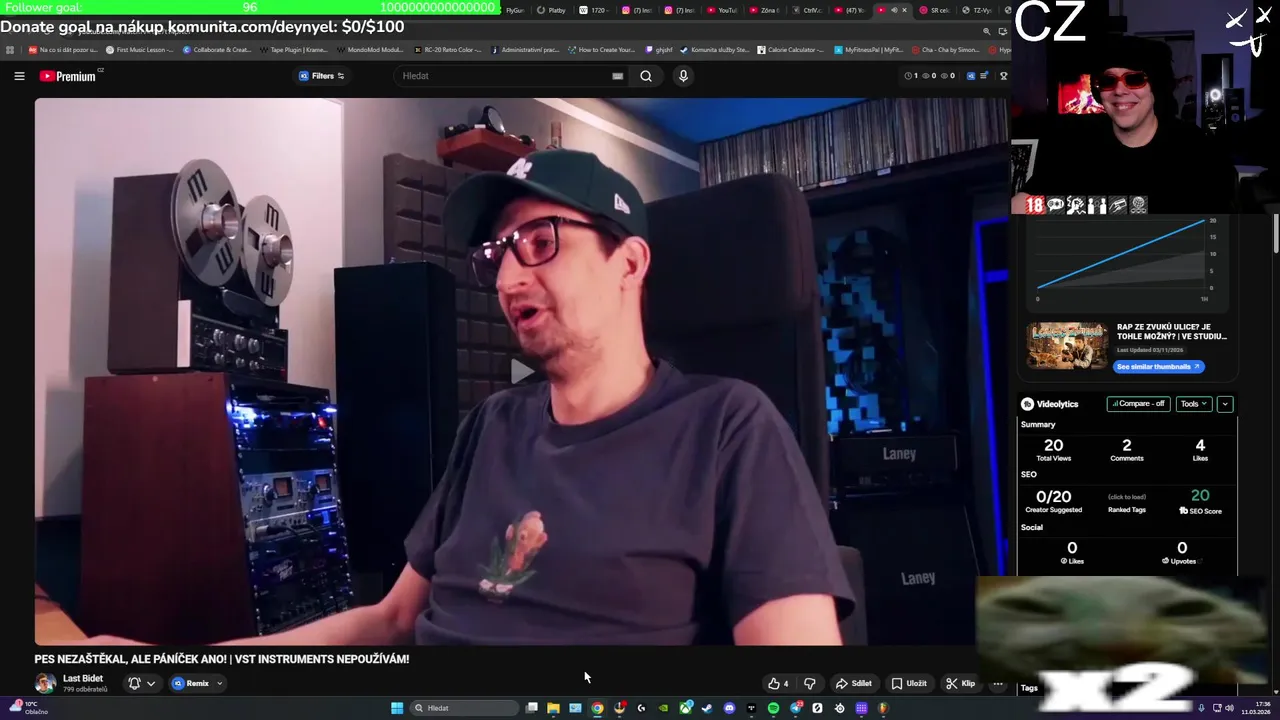
Task: Open the Last Bidet channel name link
Action: click(x=83, y=678)
